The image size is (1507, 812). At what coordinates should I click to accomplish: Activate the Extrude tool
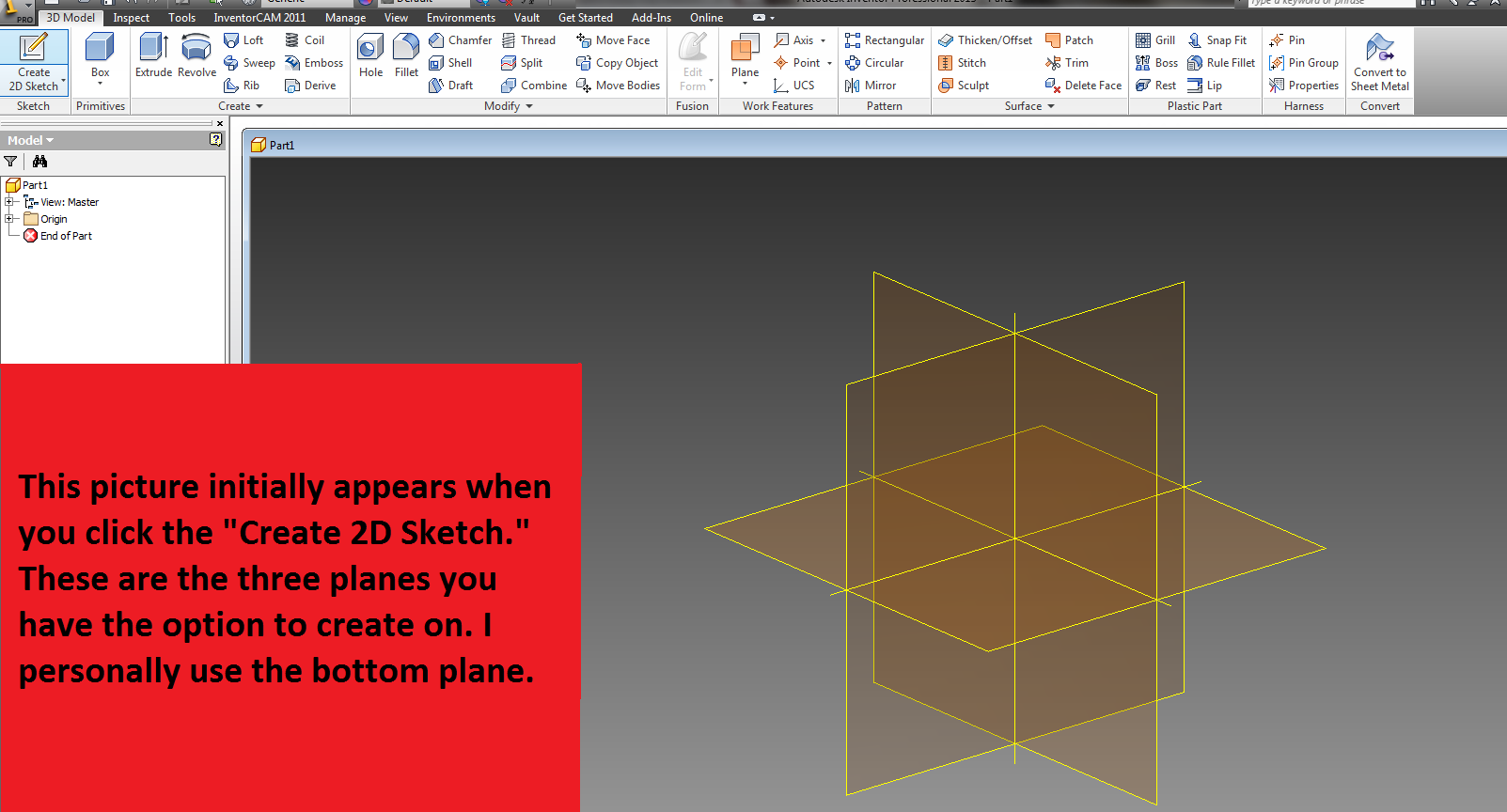pos(153,55)
